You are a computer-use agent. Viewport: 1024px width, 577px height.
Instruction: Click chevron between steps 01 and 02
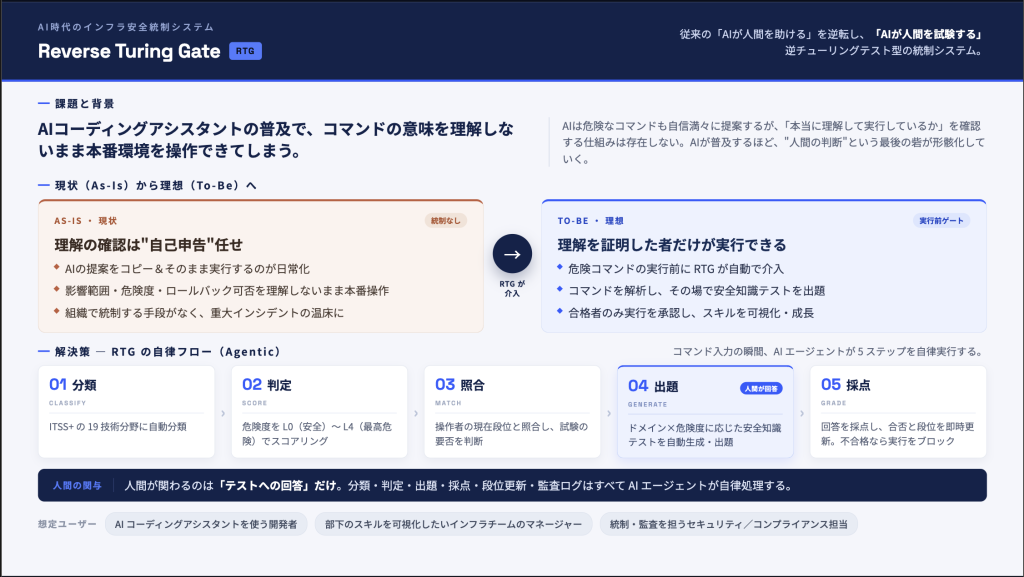coord(223,413)
